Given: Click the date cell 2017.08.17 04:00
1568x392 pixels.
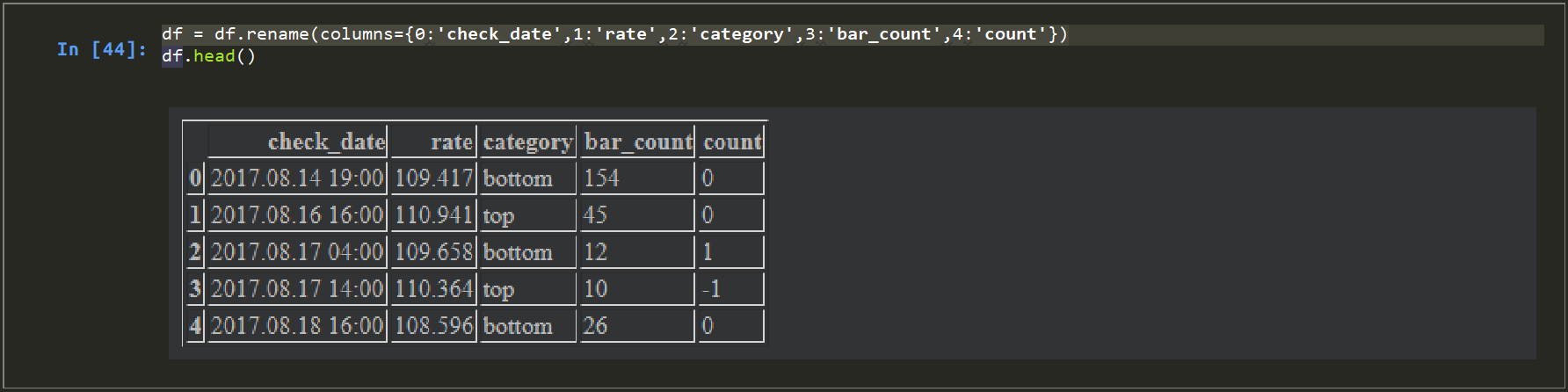Looking at the screenshot, I should [298, 252].
